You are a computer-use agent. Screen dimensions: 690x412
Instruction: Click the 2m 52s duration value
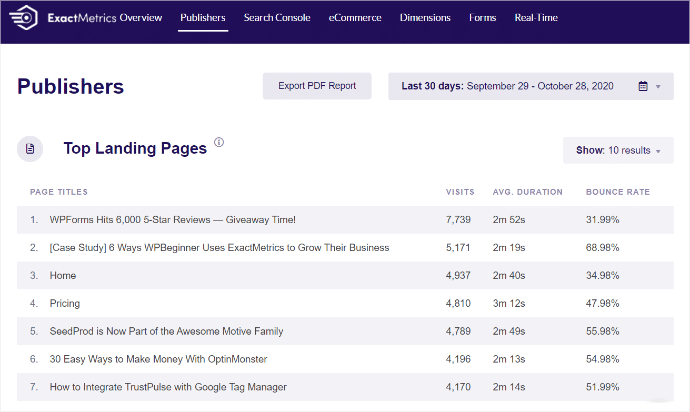509,220
